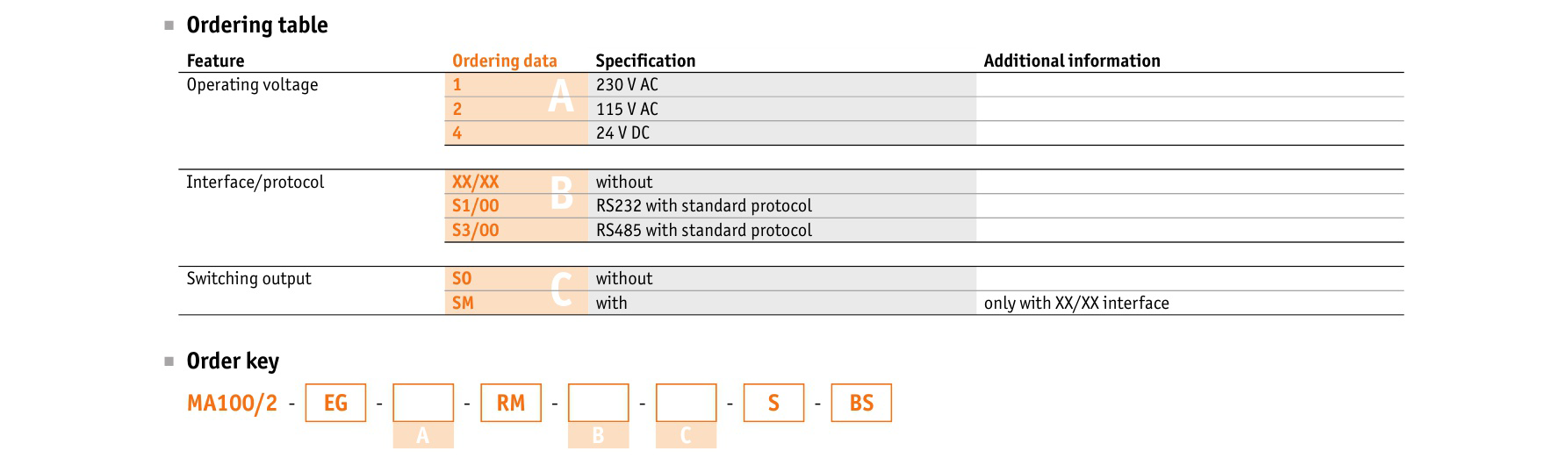Select the empty C box in order key

point(687,403)
